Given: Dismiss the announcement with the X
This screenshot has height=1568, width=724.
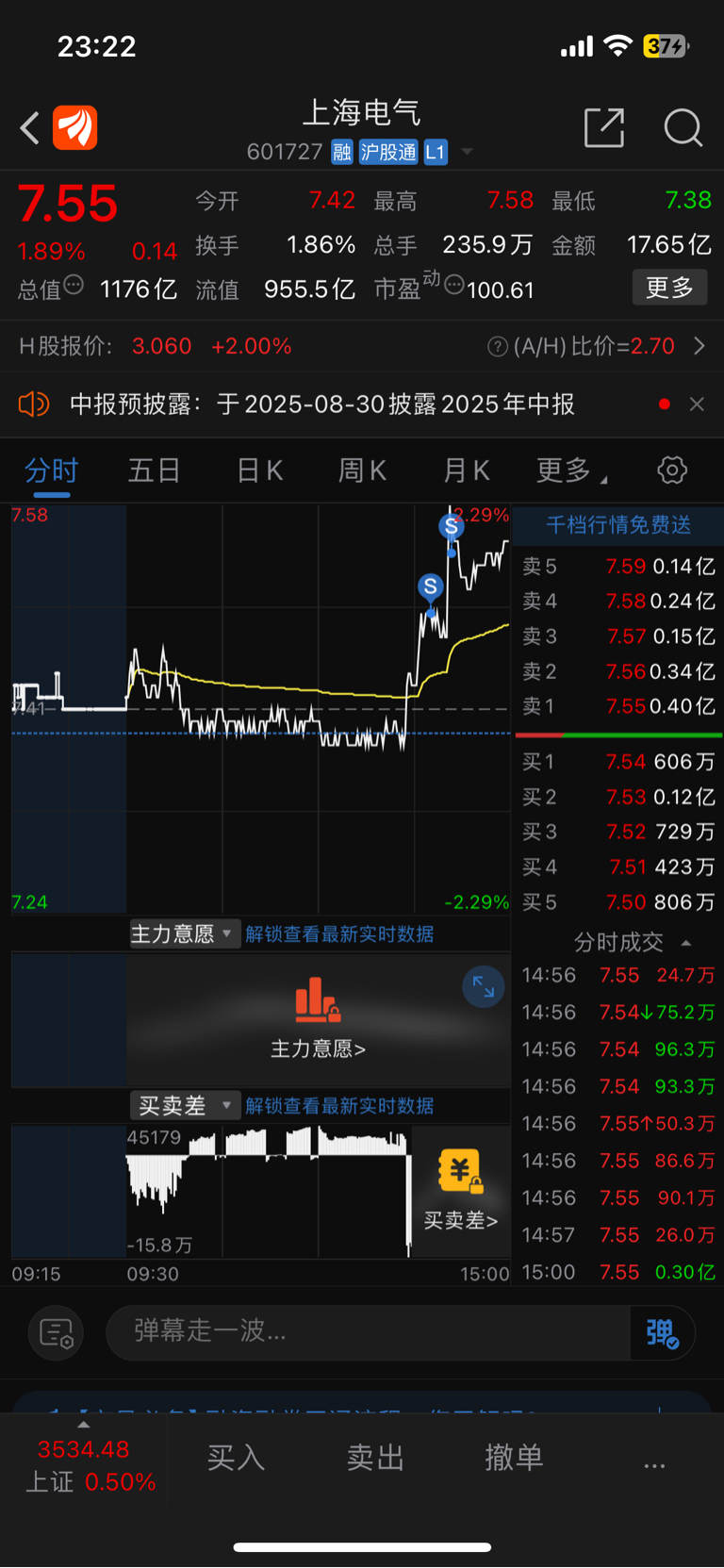Looking at the screenshot, I should pyautogui.click(x=697, y=404).
